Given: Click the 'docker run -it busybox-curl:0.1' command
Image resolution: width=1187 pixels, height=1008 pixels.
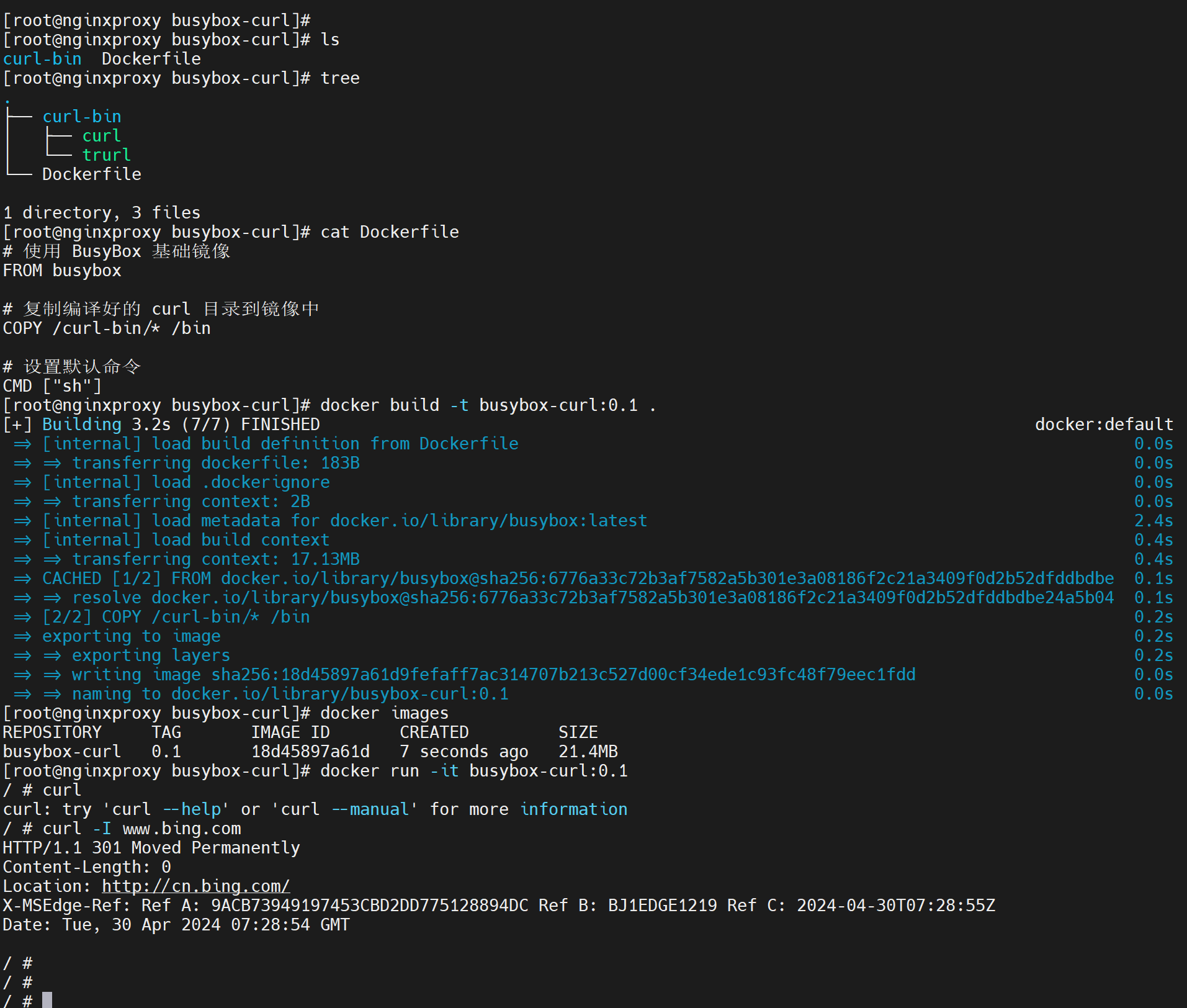Looking at the screenshot, I should coord(473,771).
